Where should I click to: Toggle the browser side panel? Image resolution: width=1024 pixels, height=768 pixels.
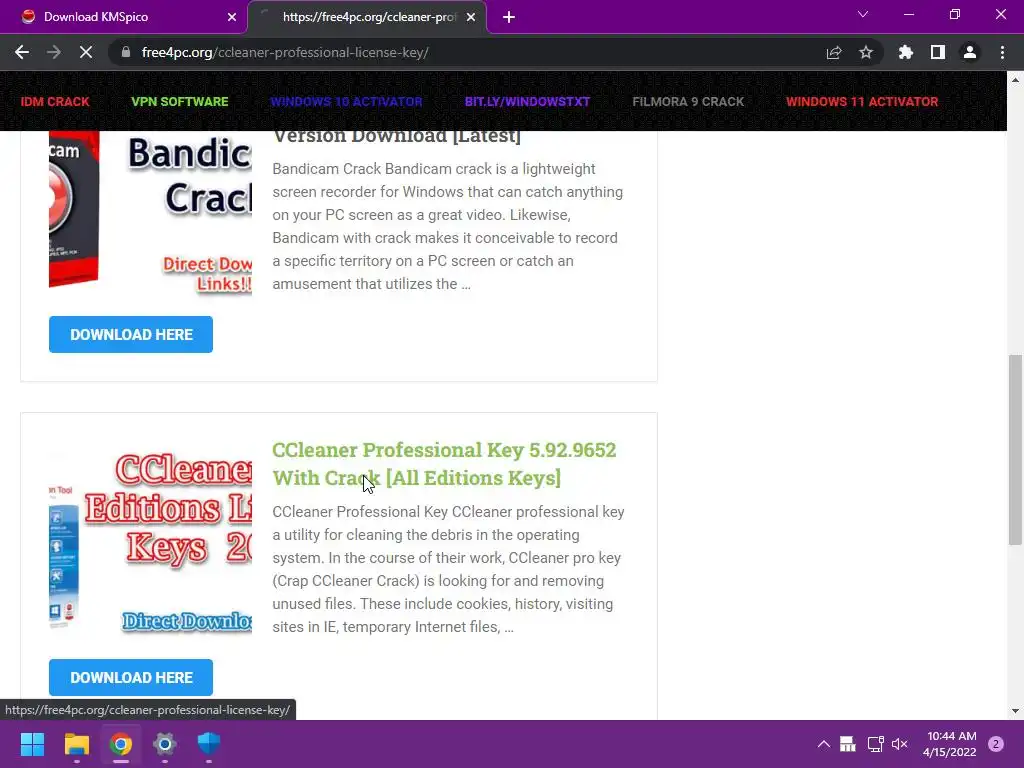click(x=938, y=52)
